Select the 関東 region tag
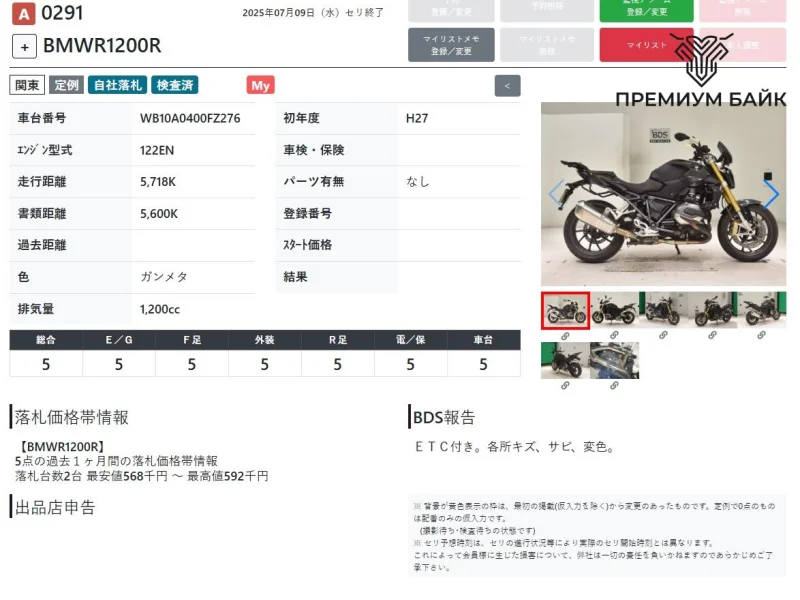 pos(27,86)
